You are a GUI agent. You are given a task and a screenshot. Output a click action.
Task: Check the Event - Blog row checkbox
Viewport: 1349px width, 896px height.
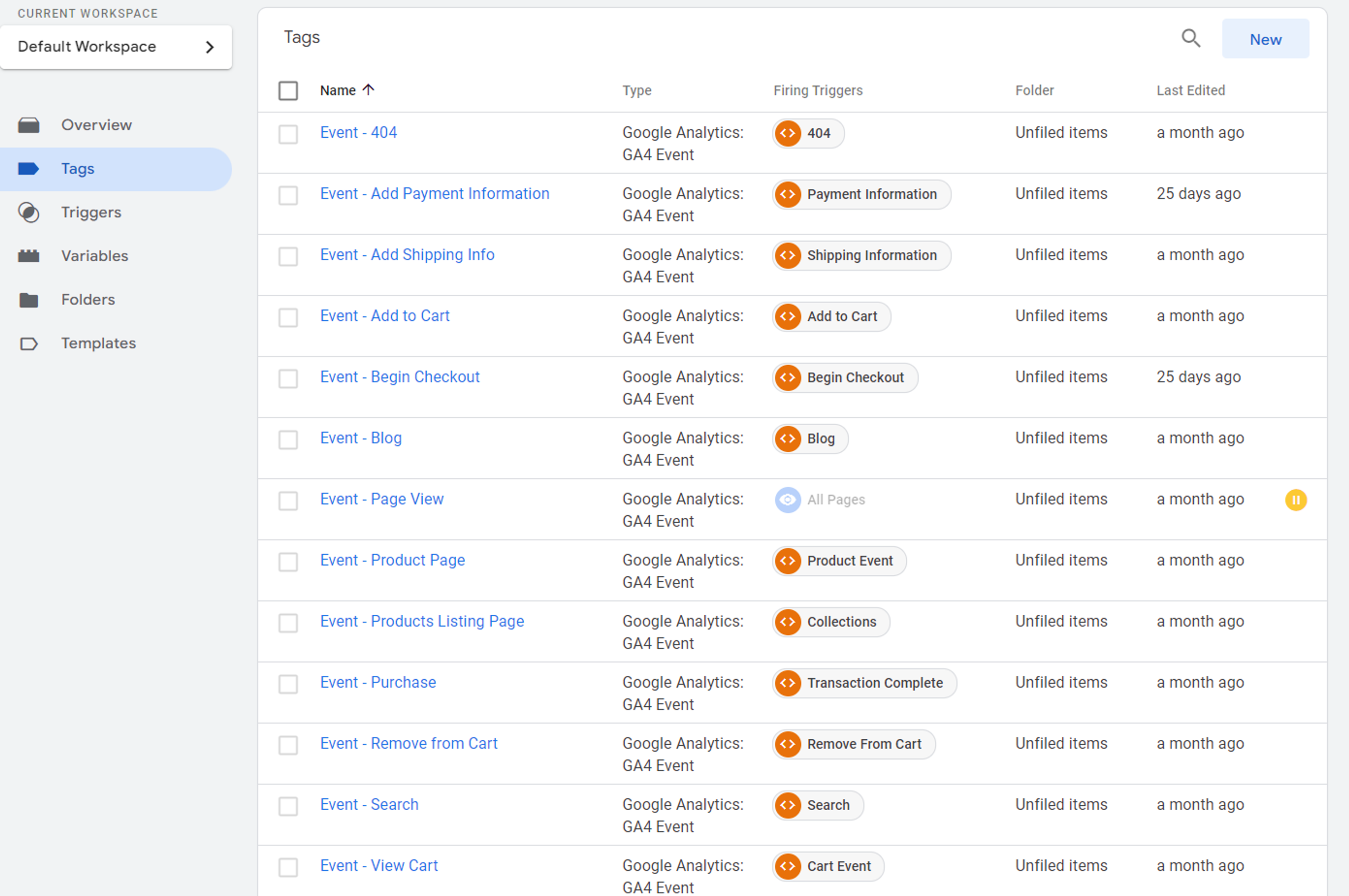pyautogui.click(x=288, y=440)
